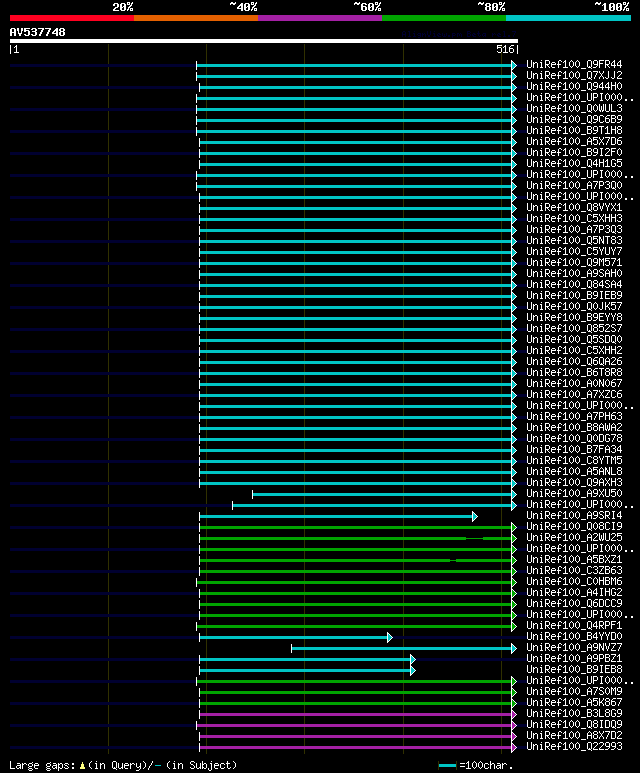Viewport: 640px width, 773px height.
Task: Click the cyan ~100% legend segment
Action: click(x=569, y=18)
